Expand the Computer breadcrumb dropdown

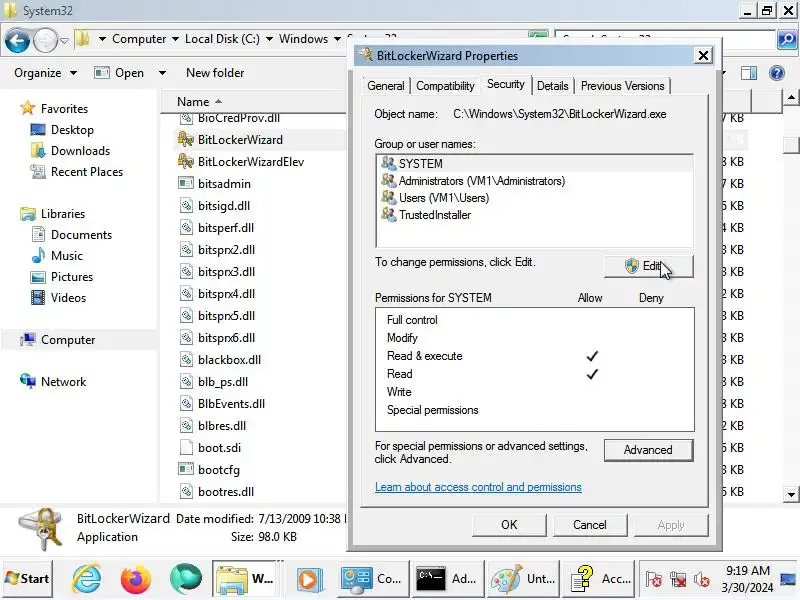(x=176, y=39)
